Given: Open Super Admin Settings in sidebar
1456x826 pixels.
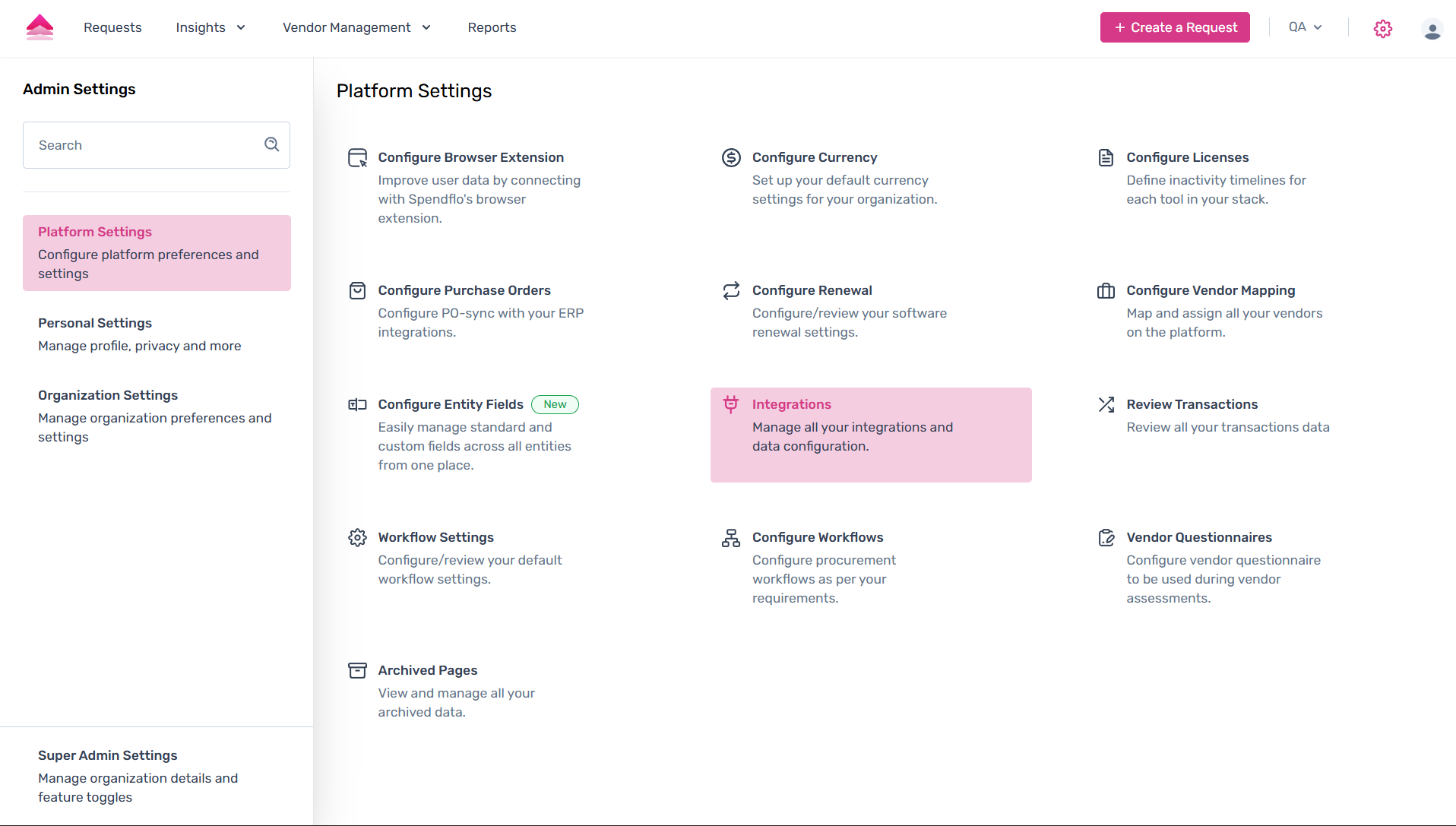Looking at the screenshot, I should [107, 755].
